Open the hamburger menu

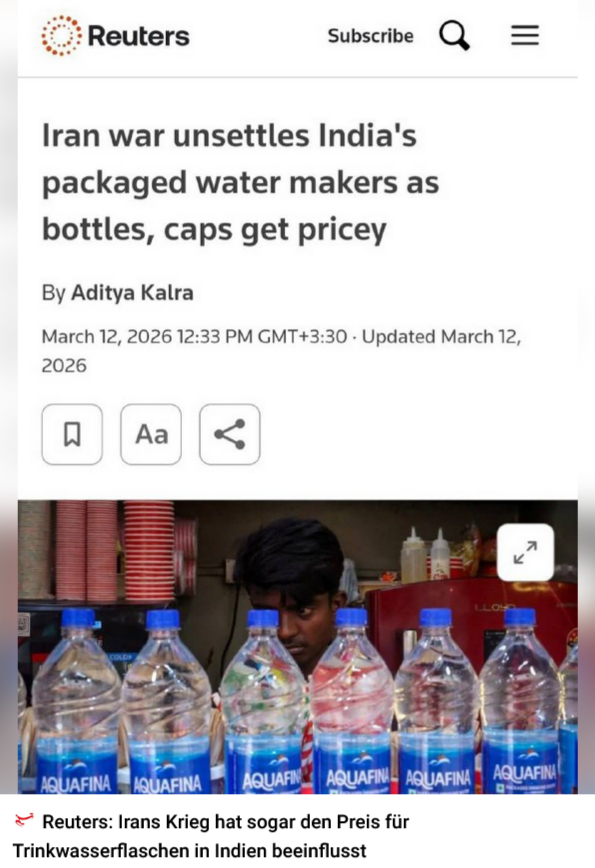click(525, 35)
